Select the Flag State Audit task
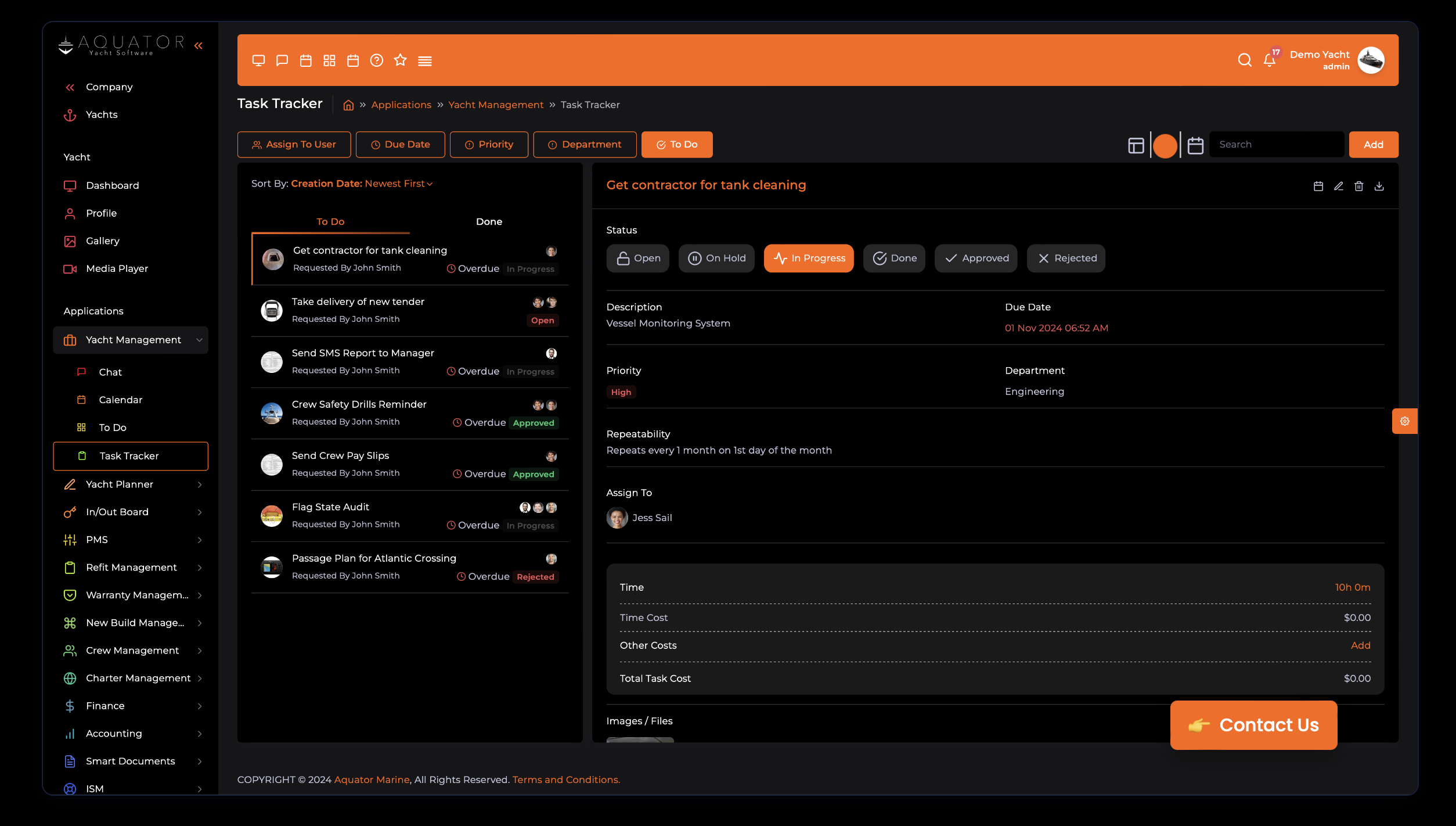Screen dimensions: 1456x826 pyautogui.click(x=410, y=516)
